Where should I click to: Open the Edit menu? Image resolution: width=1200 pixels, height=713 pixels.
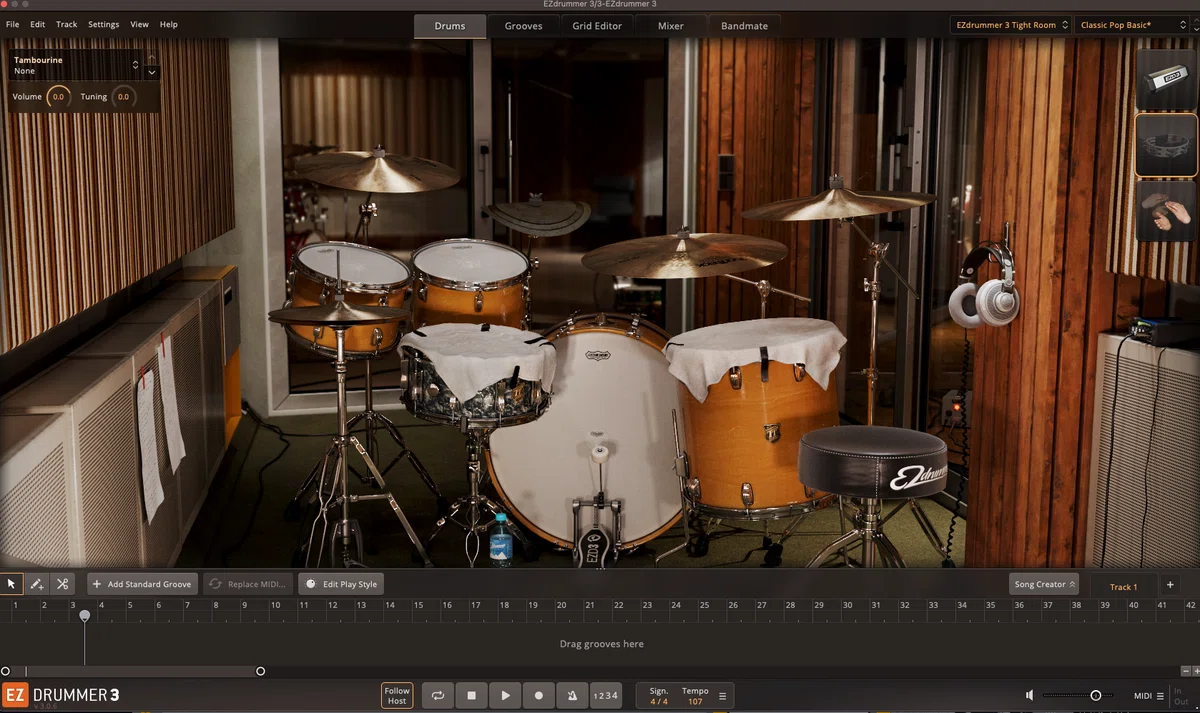pyautogui.click(x=37, y=24)
